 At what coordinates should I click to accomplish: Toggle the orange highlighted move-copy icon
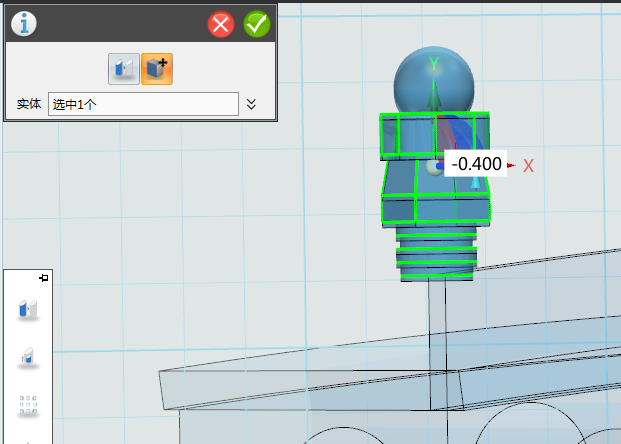coord(157,68)
